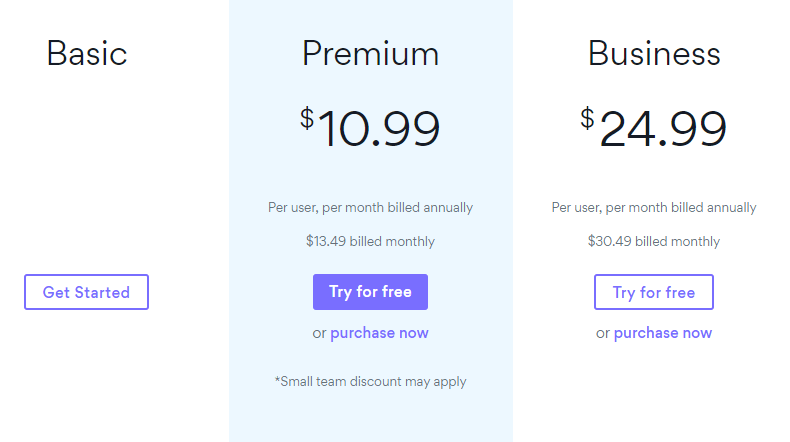
Task: Click the filled Try for free button under Premium
Action: pos(370,292)
